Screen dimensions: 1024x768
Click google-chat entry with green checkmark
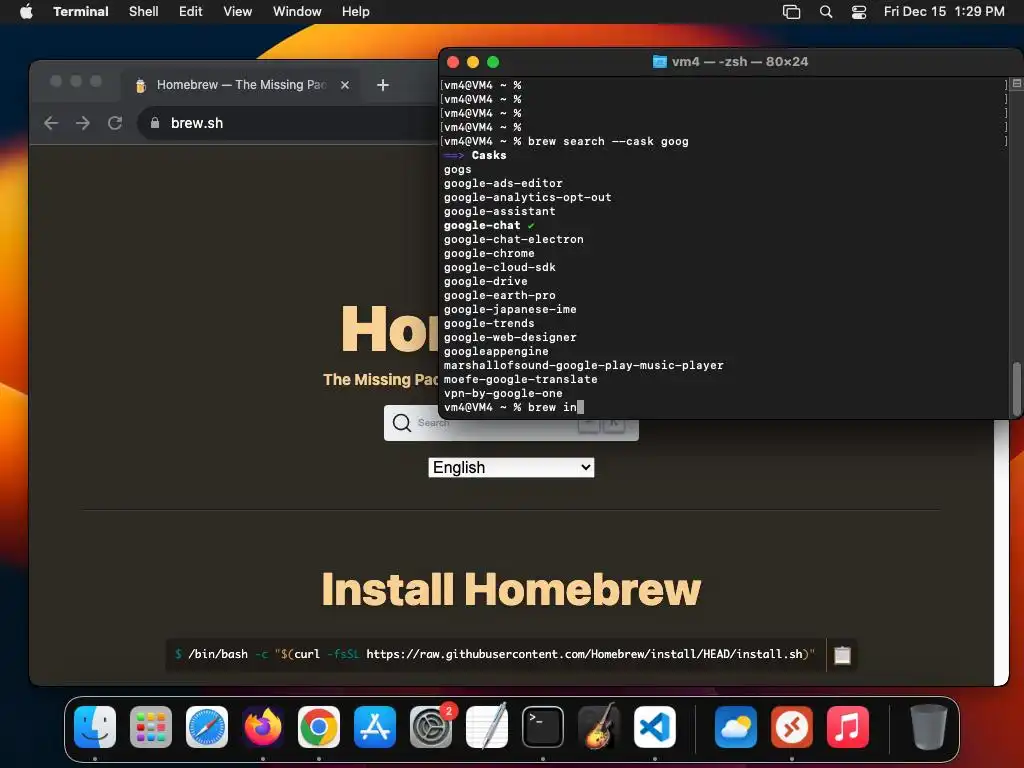point(489,225)
